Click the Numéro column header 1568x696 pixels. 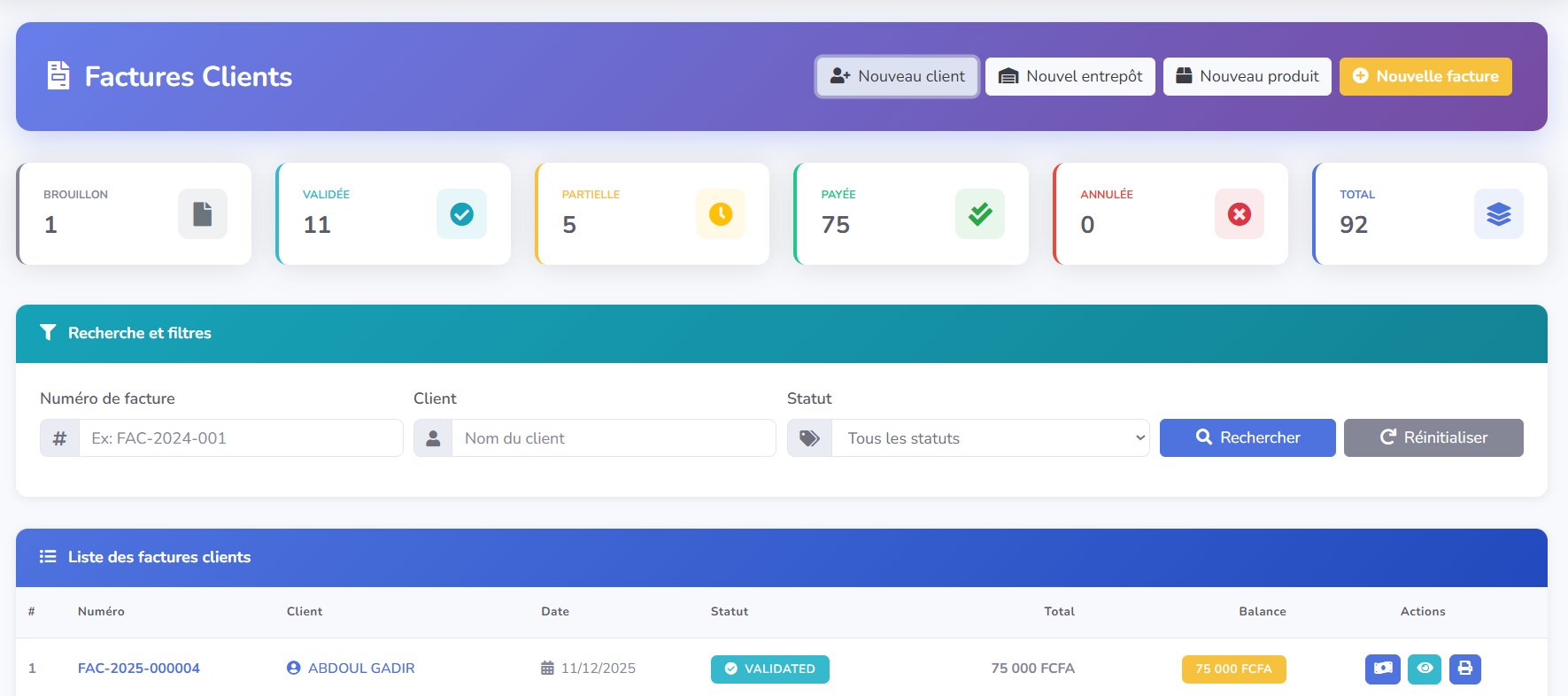(101, 612)
